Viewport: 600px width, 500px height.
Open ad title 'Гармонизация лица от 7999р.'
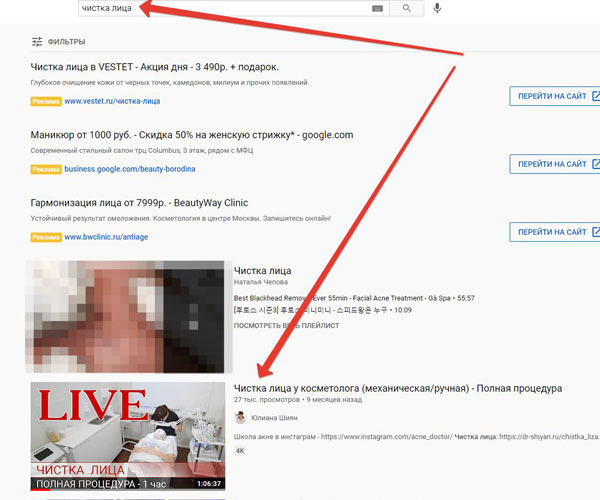139,203
